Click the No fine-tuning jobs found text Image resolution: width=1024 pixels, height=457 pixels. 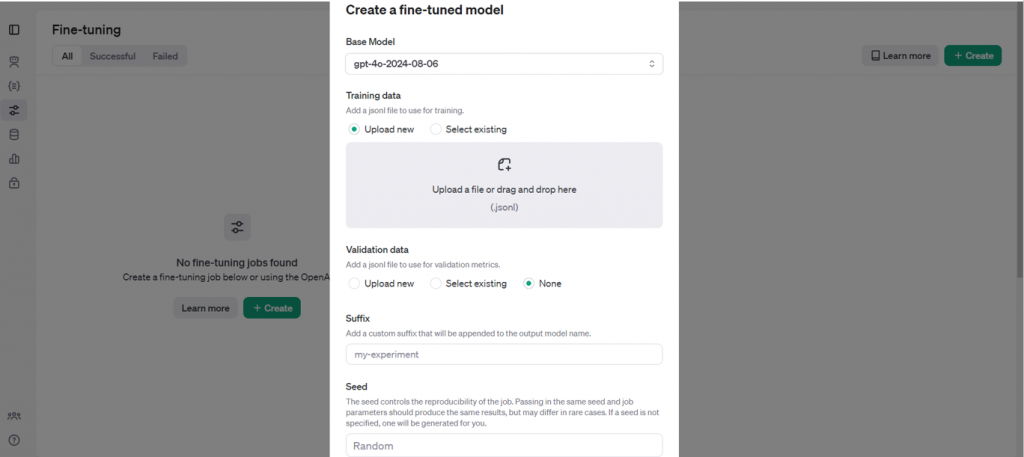pos(237,262)
